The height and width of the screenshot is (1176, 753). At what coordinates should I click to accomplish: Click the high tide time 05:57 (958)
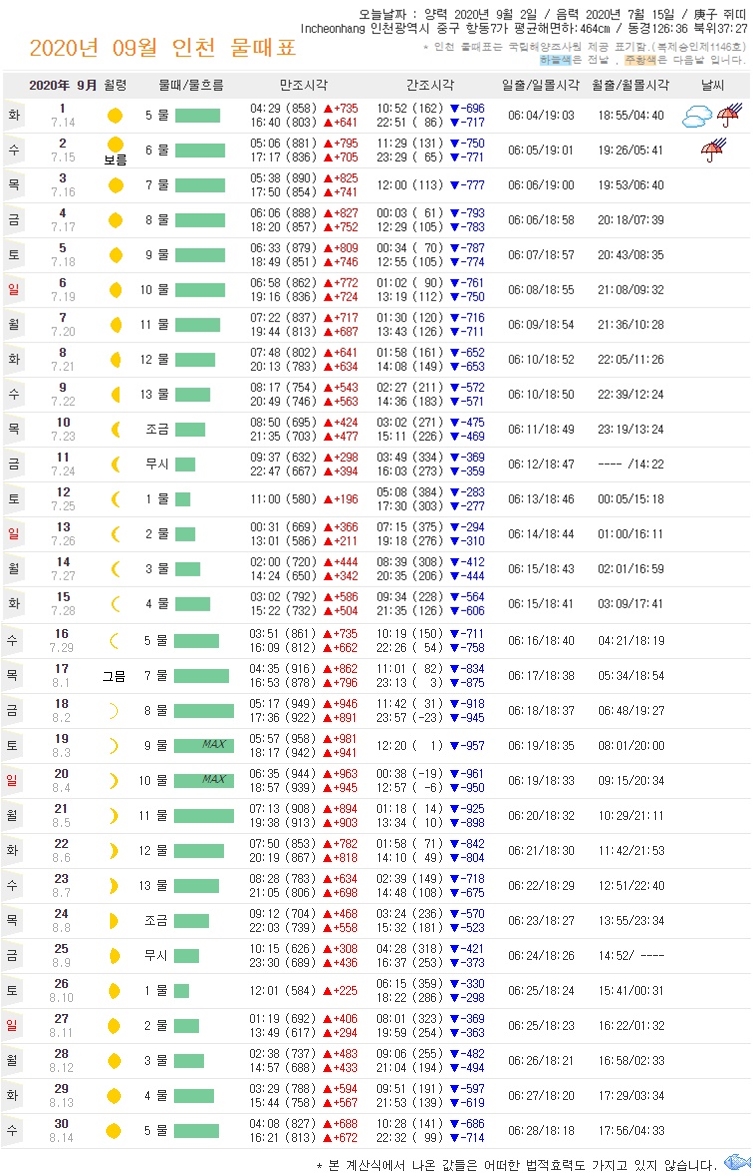tap(283, 739)
